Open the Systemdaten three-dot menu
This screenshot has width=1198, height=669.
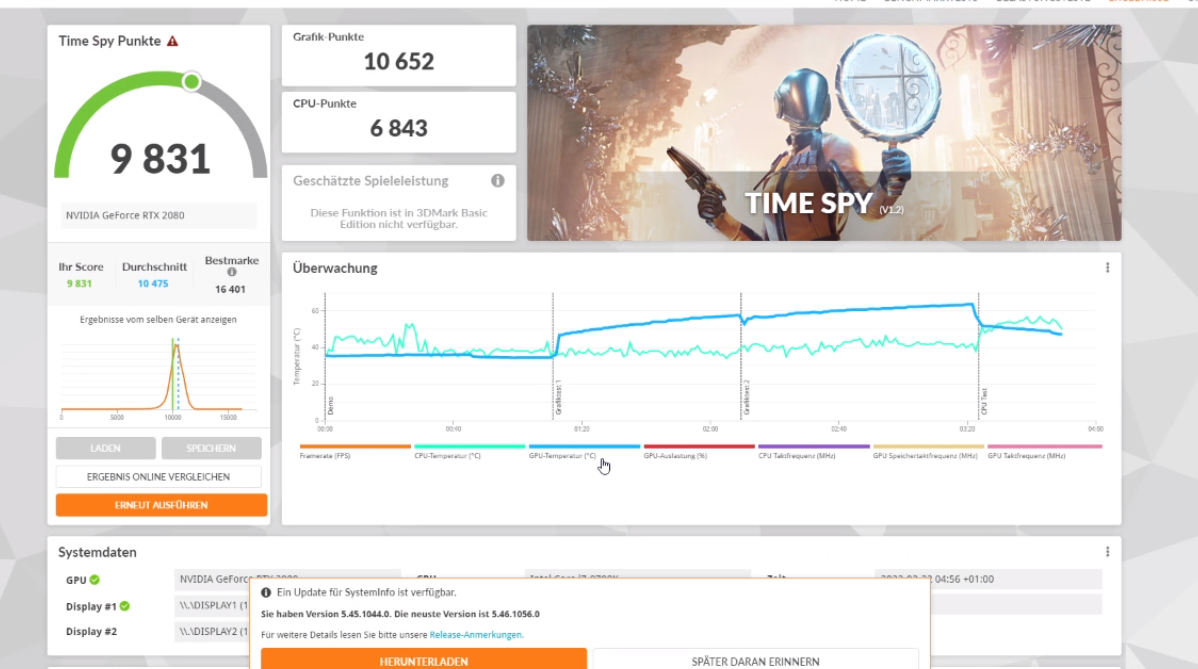(x=1107, y=552)
